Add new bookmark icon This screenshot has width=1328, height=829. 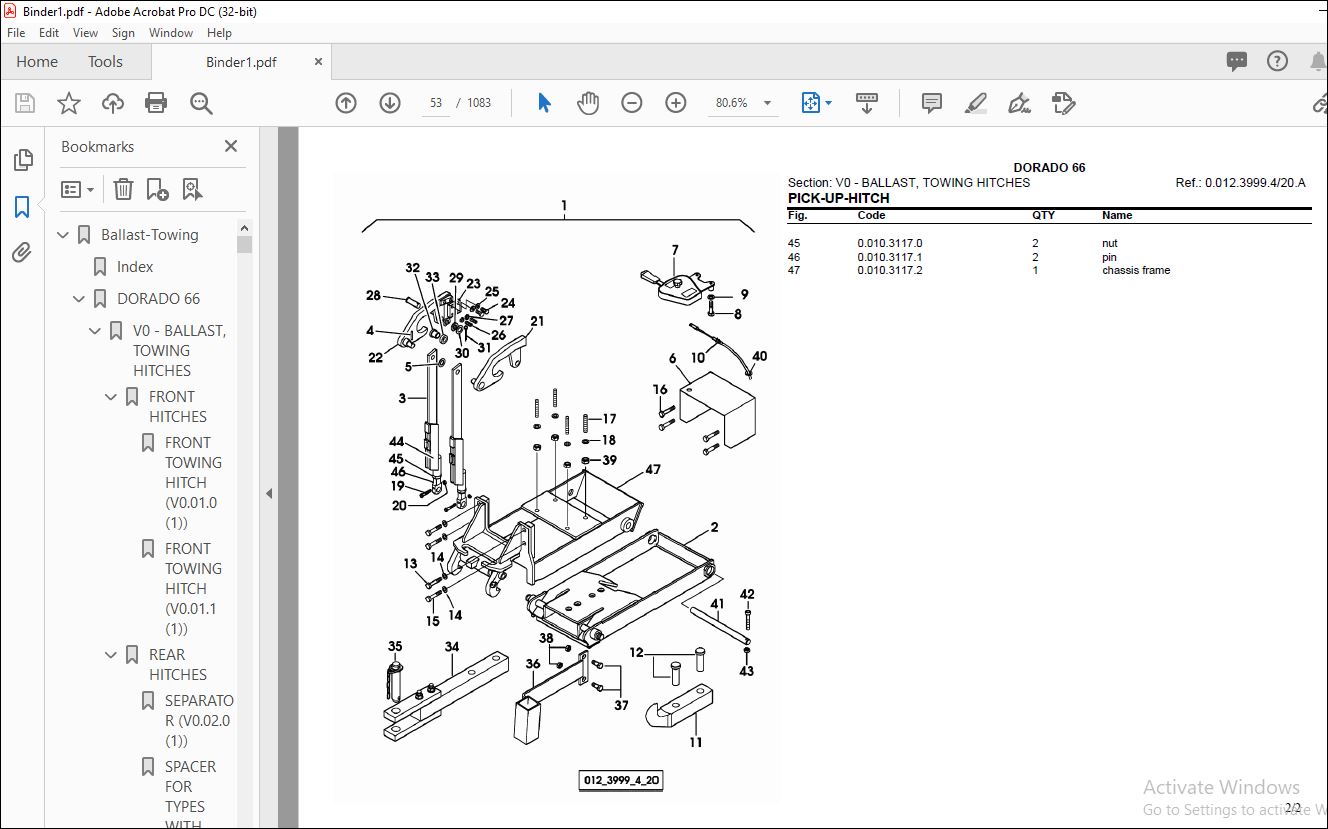pyautogui.click(x=157, y=189)
